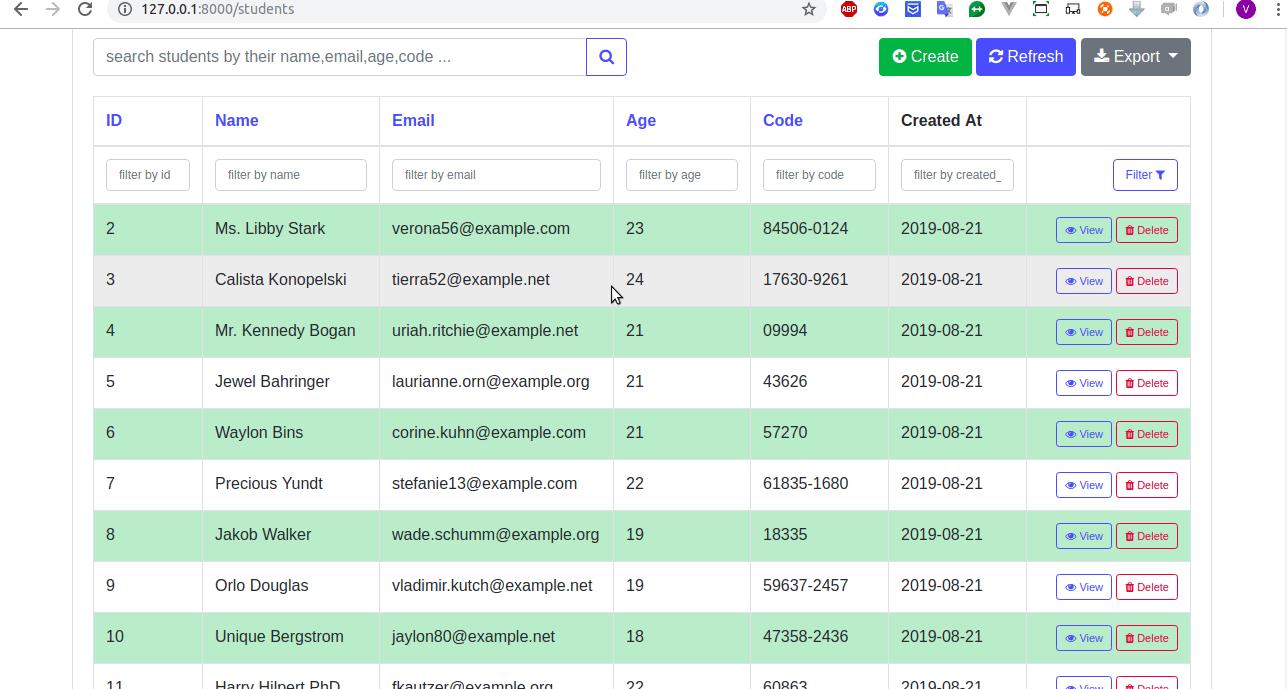
Task: Apply column filters with Filter button
Action: pos(1145,175)
